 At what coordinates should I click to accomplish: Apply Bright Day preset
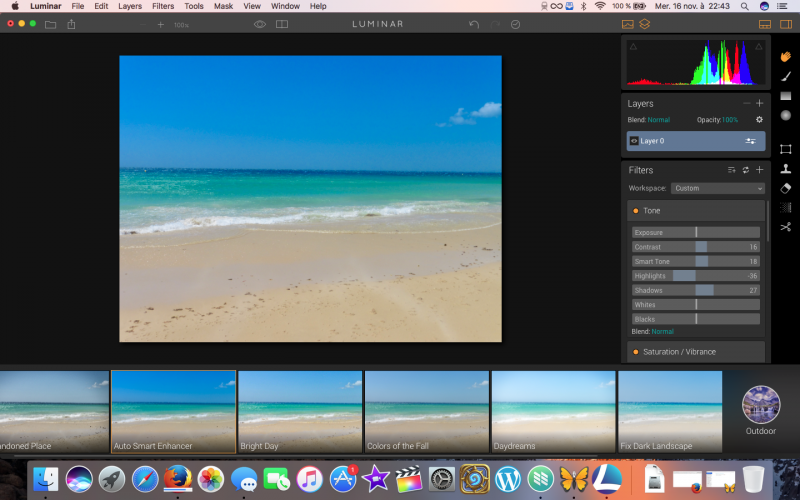pos(300,412)
